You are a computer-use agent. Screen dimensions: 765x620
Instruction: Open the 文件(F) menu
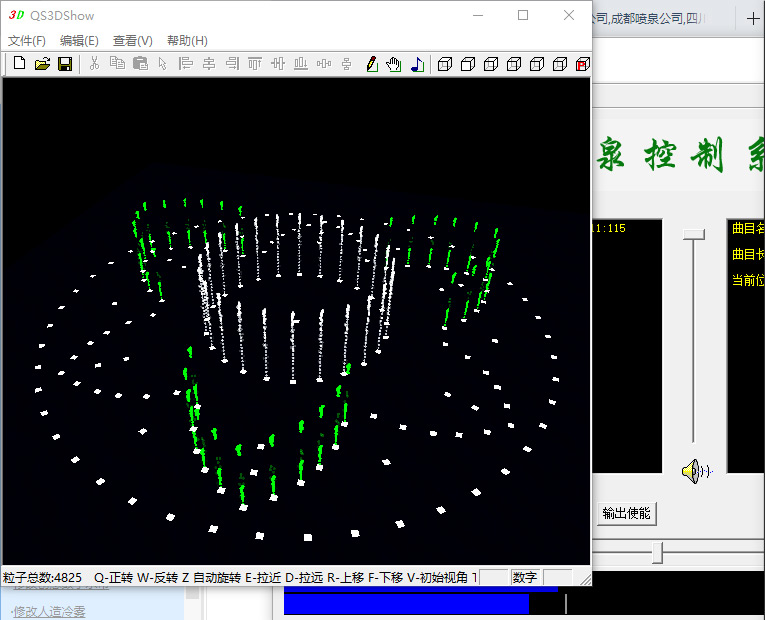pos(27,41)
